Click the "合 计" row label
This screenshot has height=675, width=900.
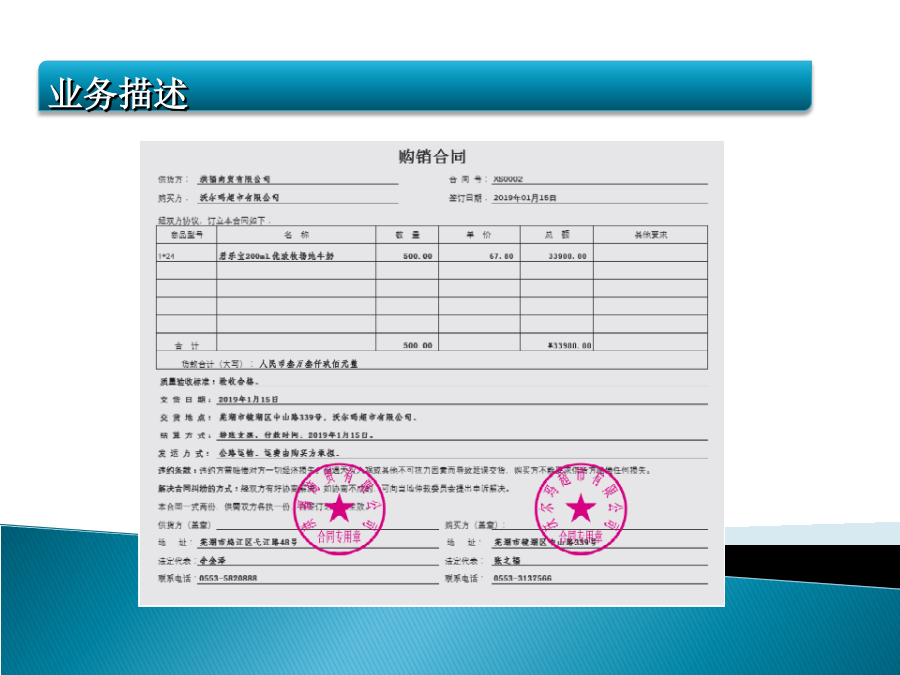click(x=187, y=346)
